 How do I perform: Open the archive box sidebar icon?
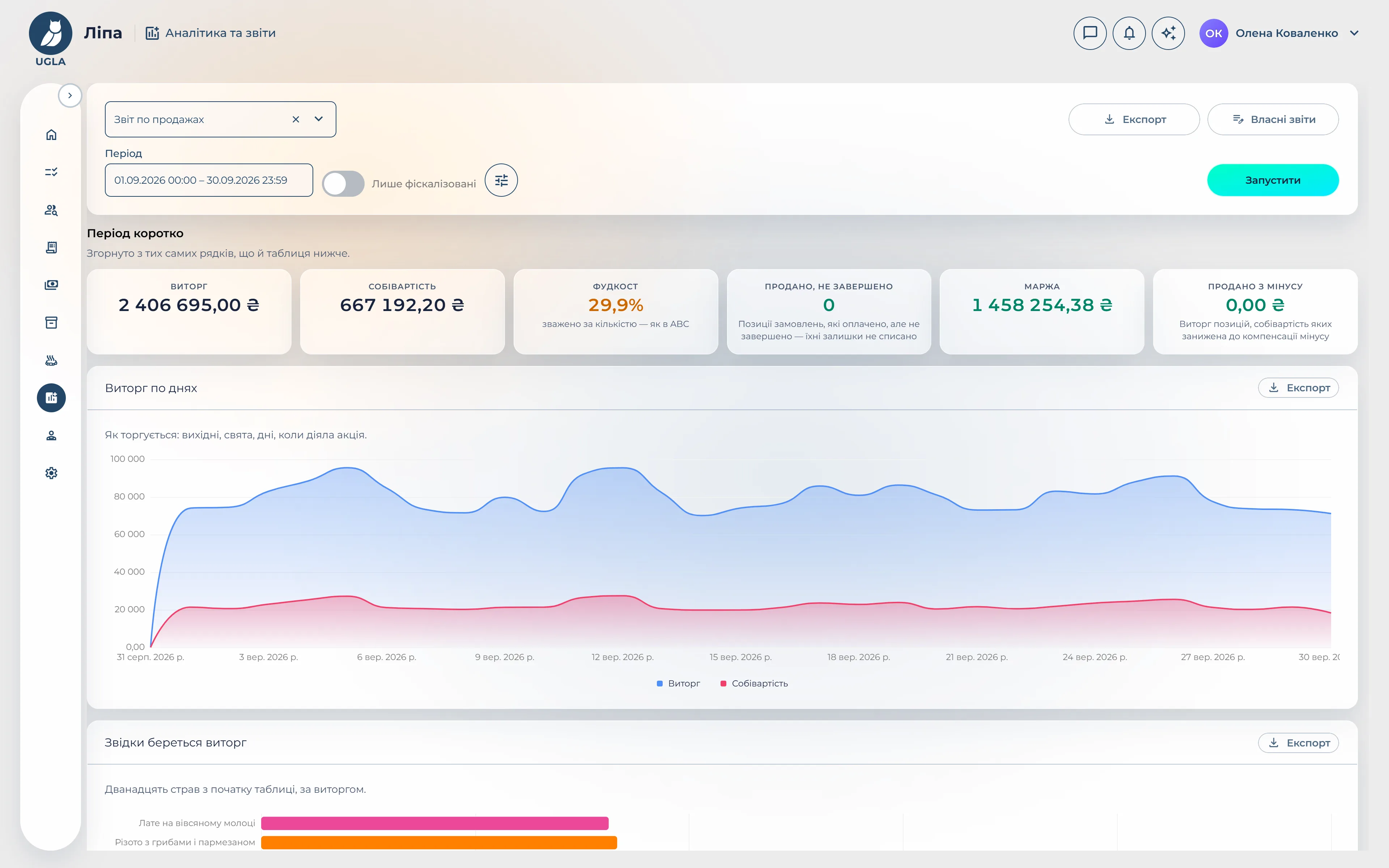51,323
